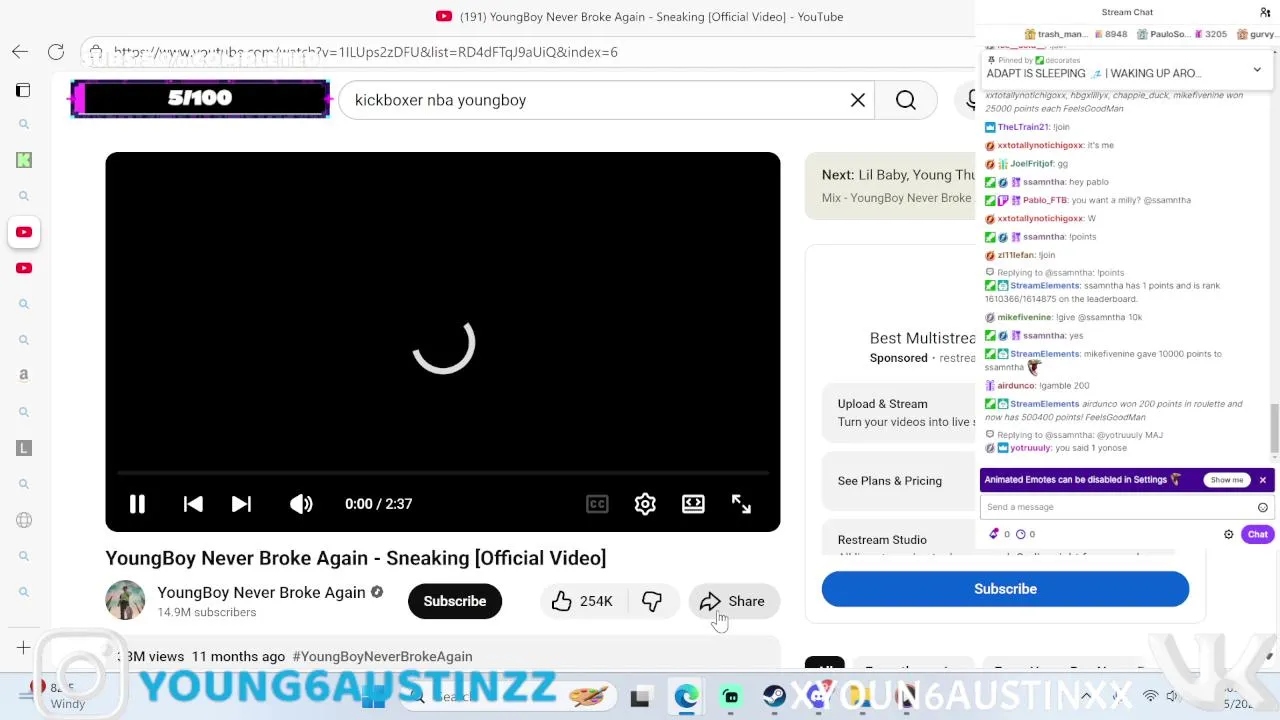The image size is (1280, 720).
Task: Open Microsoft Edge from the taskbar
Action: [686, 697]
